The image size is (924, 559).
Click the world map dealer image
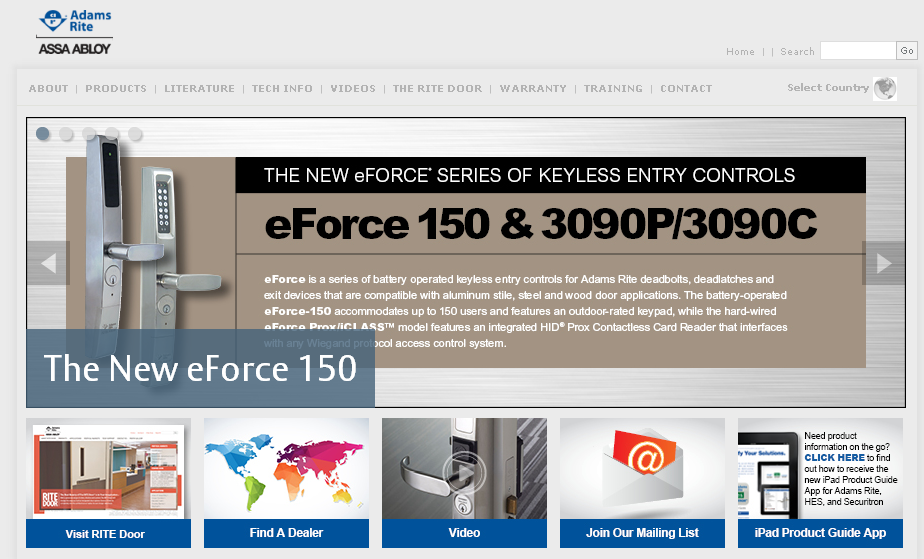pos(286,468)
